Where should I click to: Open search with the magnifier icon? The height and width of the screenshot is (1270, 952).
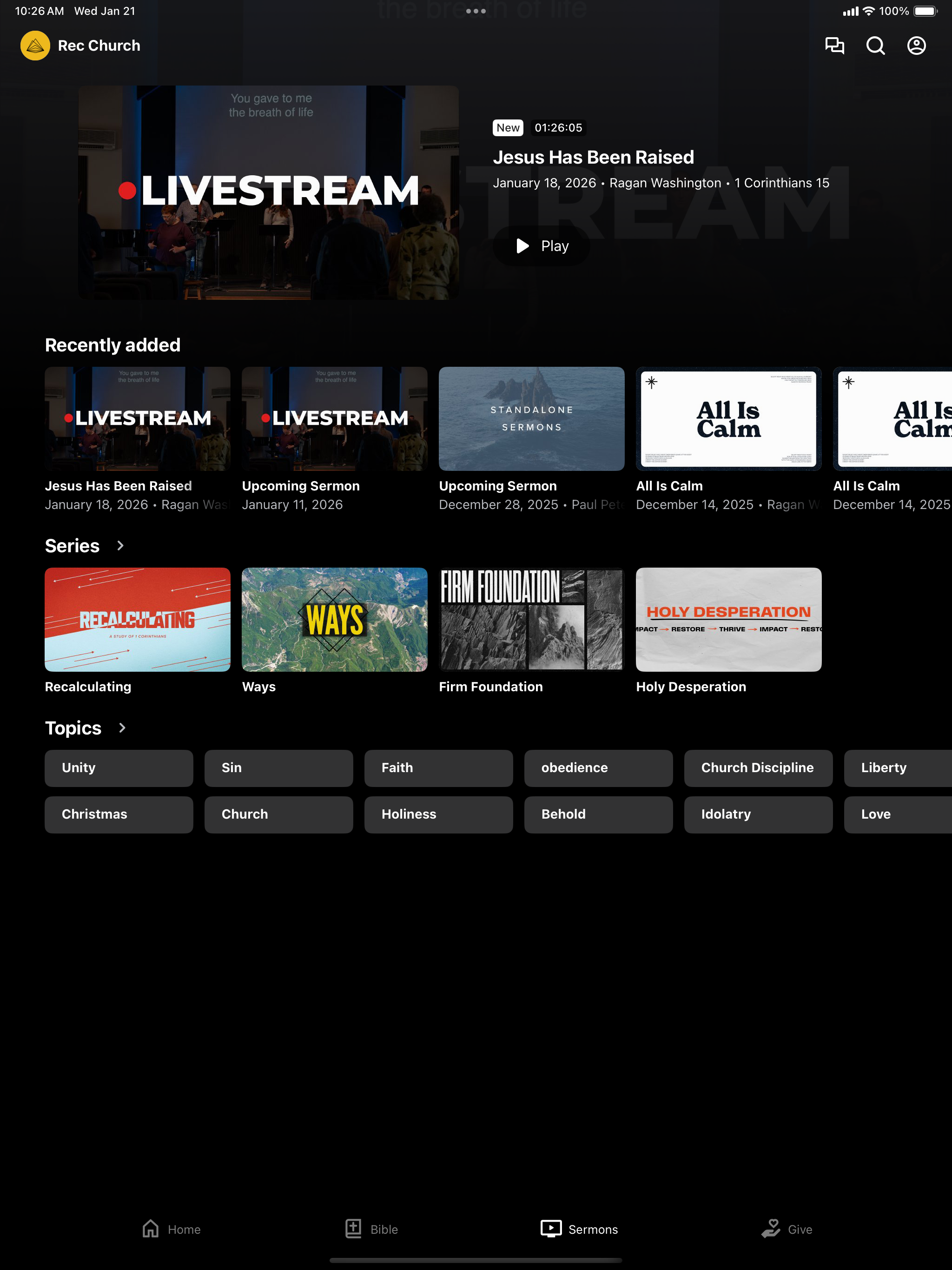tap(875, 46)
